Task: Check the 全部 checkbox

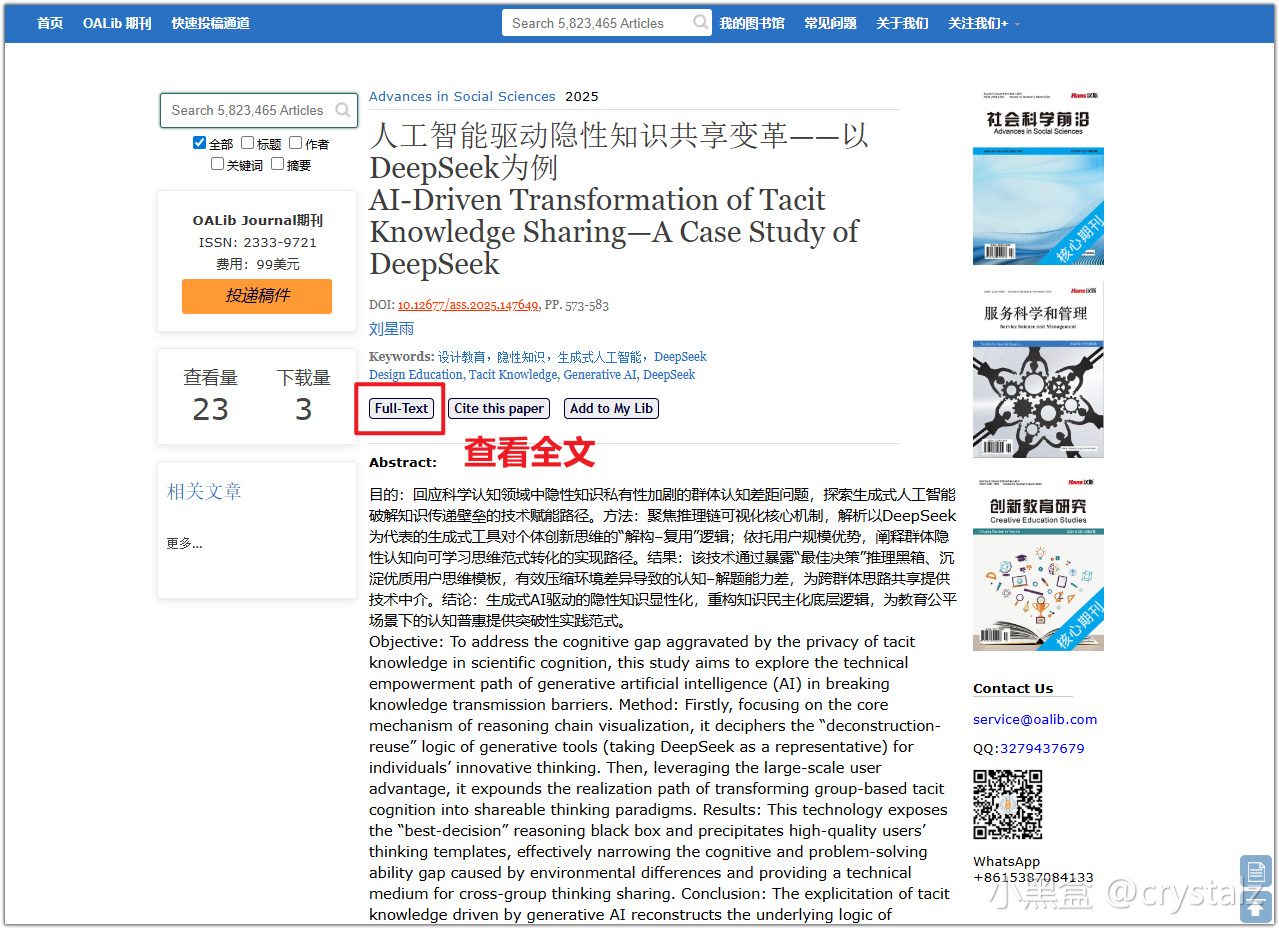Action: tap(200, 143)
